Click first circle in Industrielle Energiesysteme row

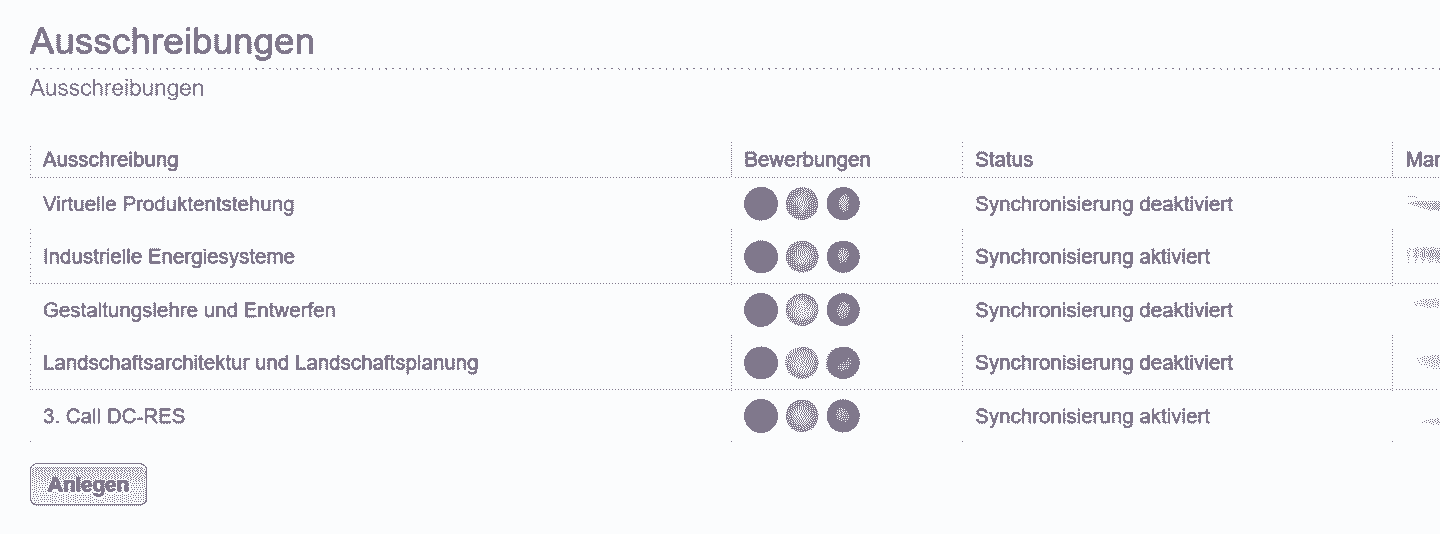761,257
